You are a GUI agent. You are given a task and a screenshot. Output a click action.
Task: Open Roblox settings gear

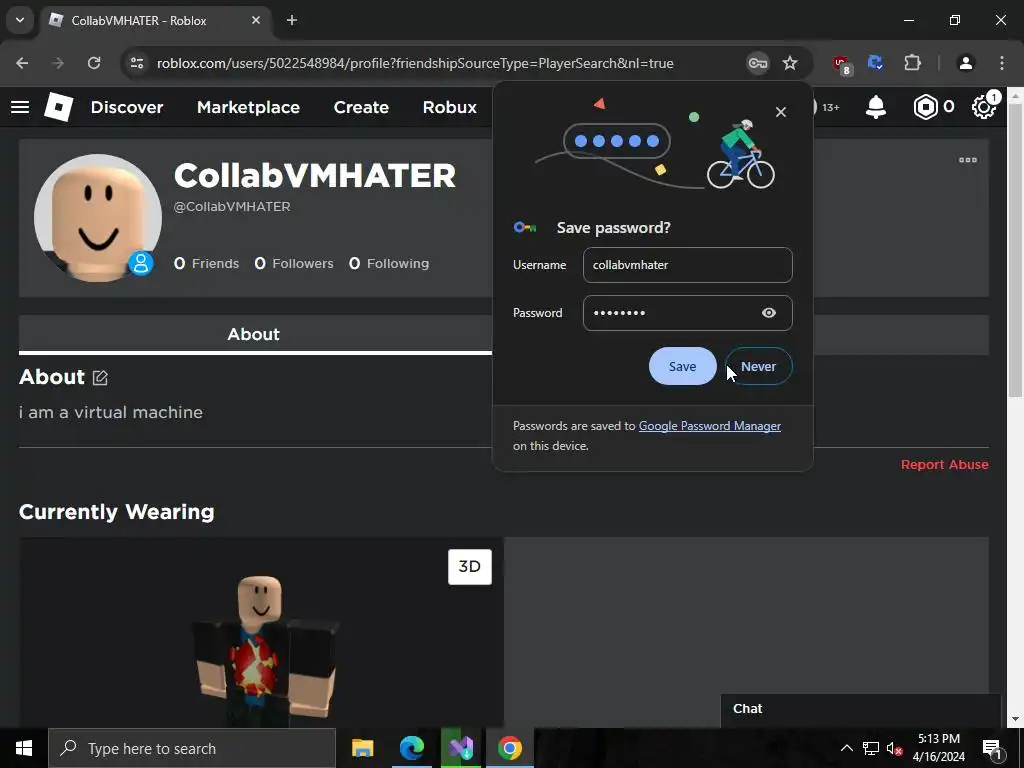[984, 107]
